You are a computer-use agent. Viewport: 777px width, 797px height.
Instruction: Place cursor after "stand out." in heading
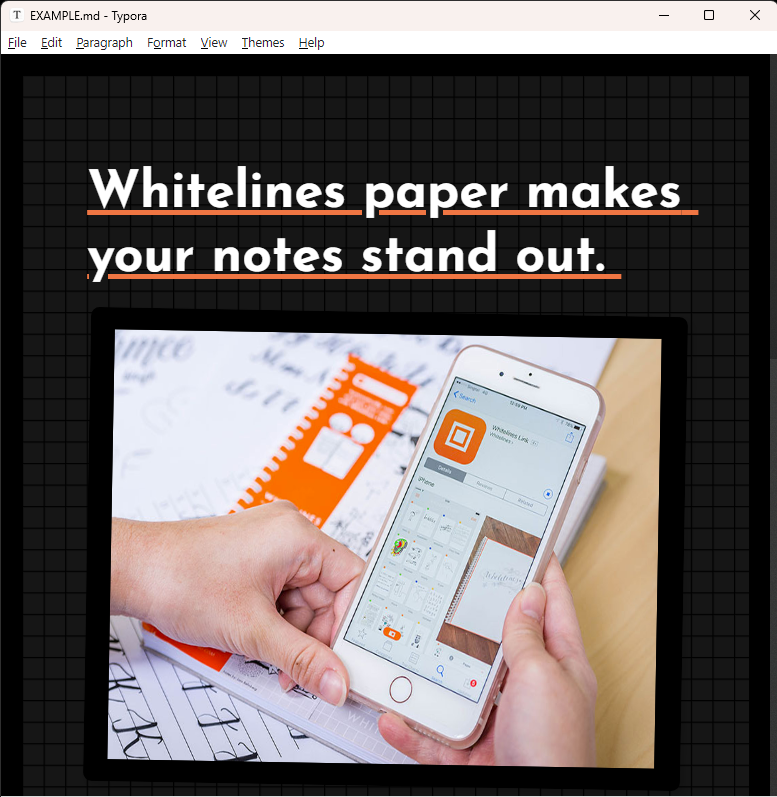coord(607,256)
